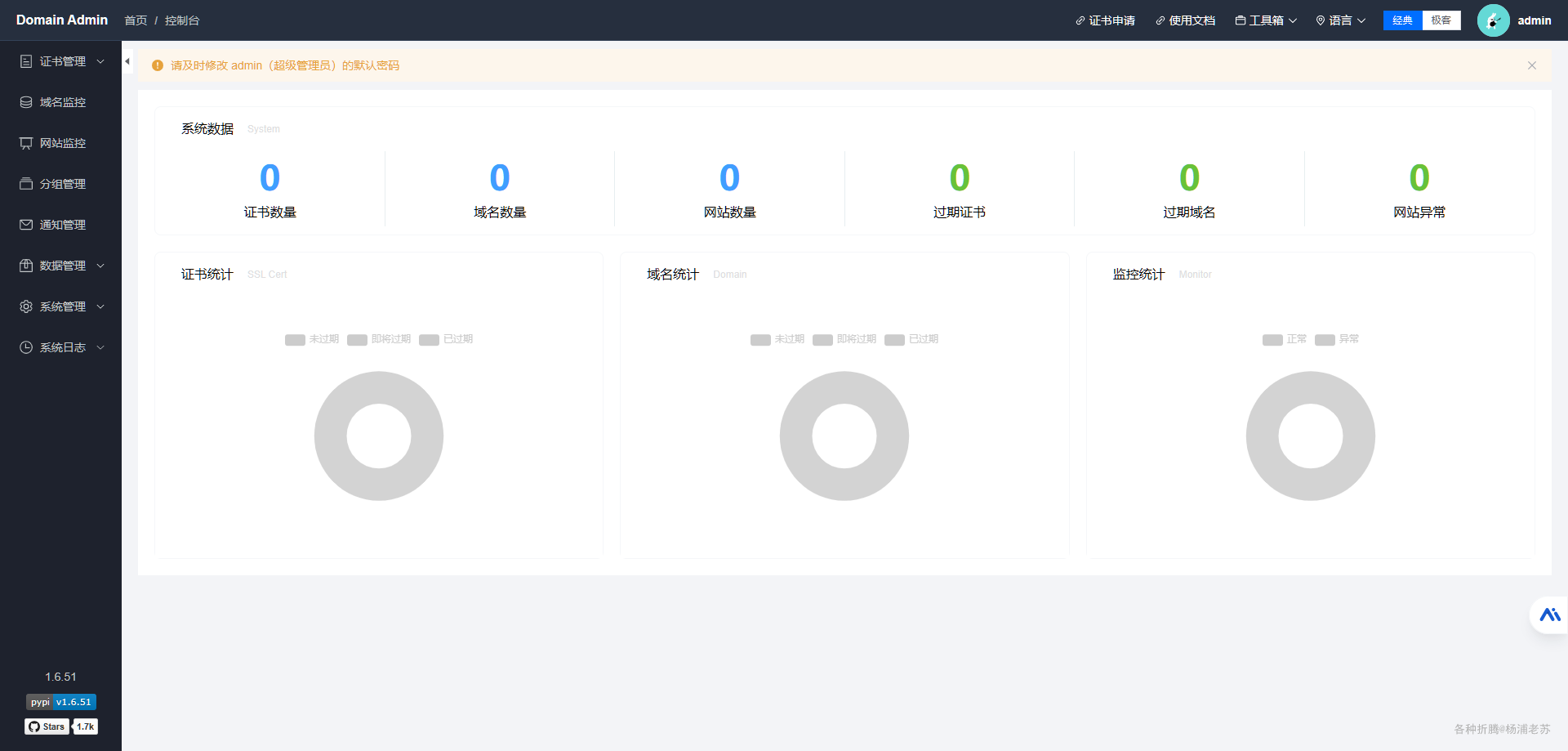Click the 域名监控 database icon in sidebar
This screenshot has width=1568, height=751.
pyautogui.click(x=26, y=102)
